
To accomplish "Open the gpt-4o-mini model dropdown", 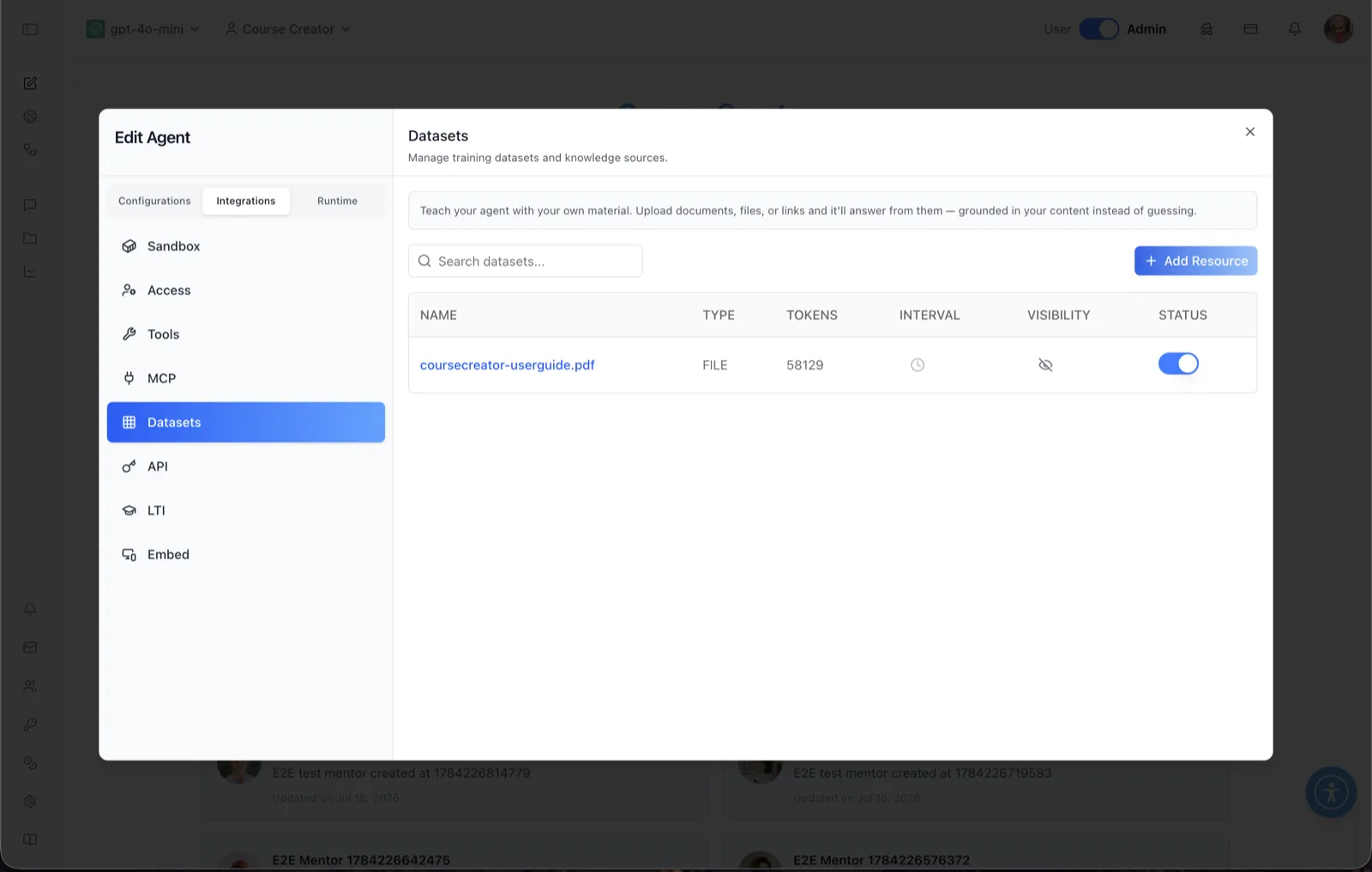I will coord(143,29).
